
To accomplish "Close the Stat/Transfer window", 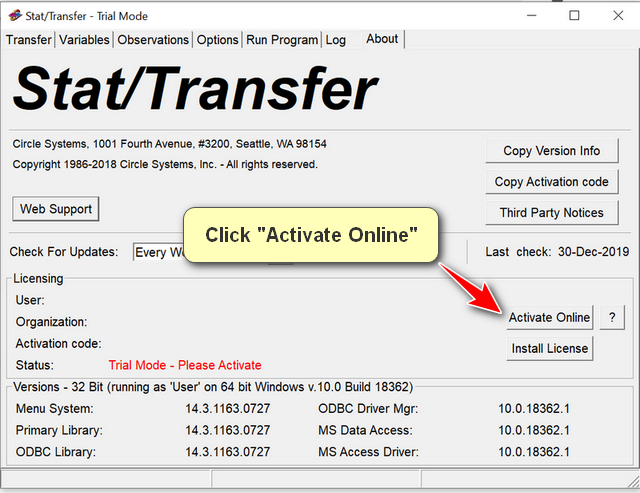I will coord(619,15).
